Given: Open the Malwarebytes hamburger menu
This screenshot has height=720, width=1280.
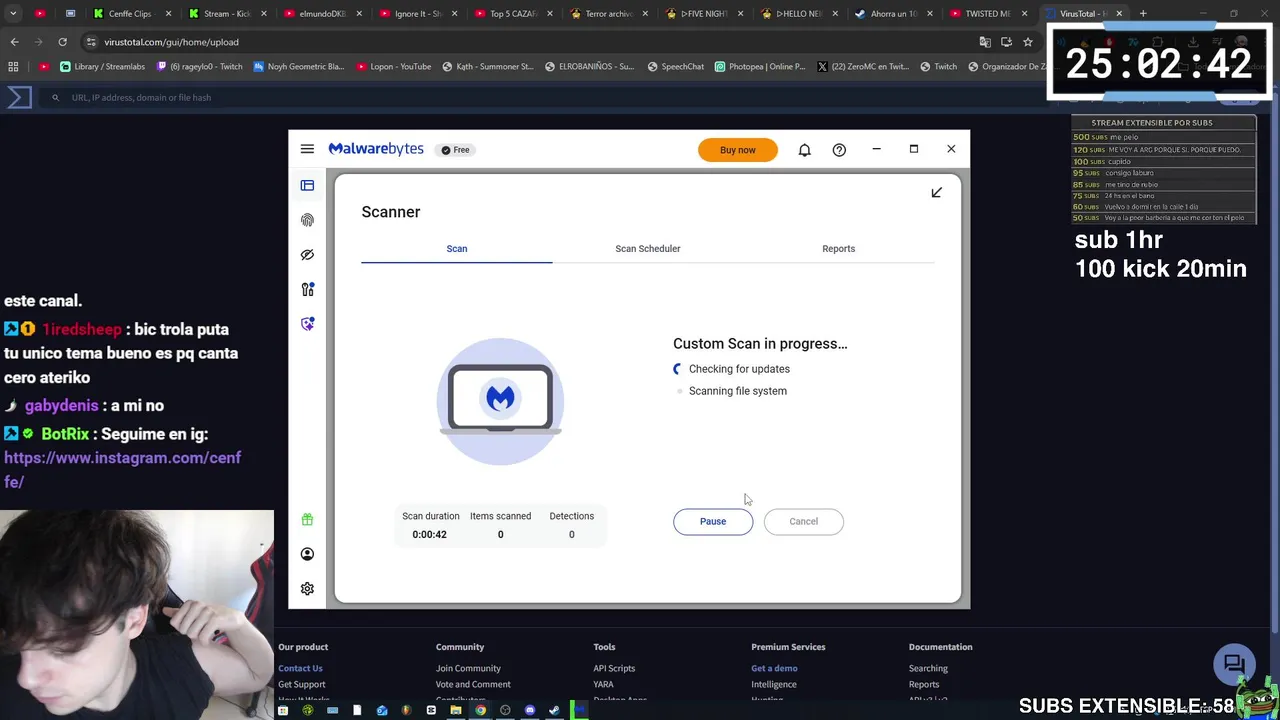Looking at the screenshot, I should (x=307, y=149).
